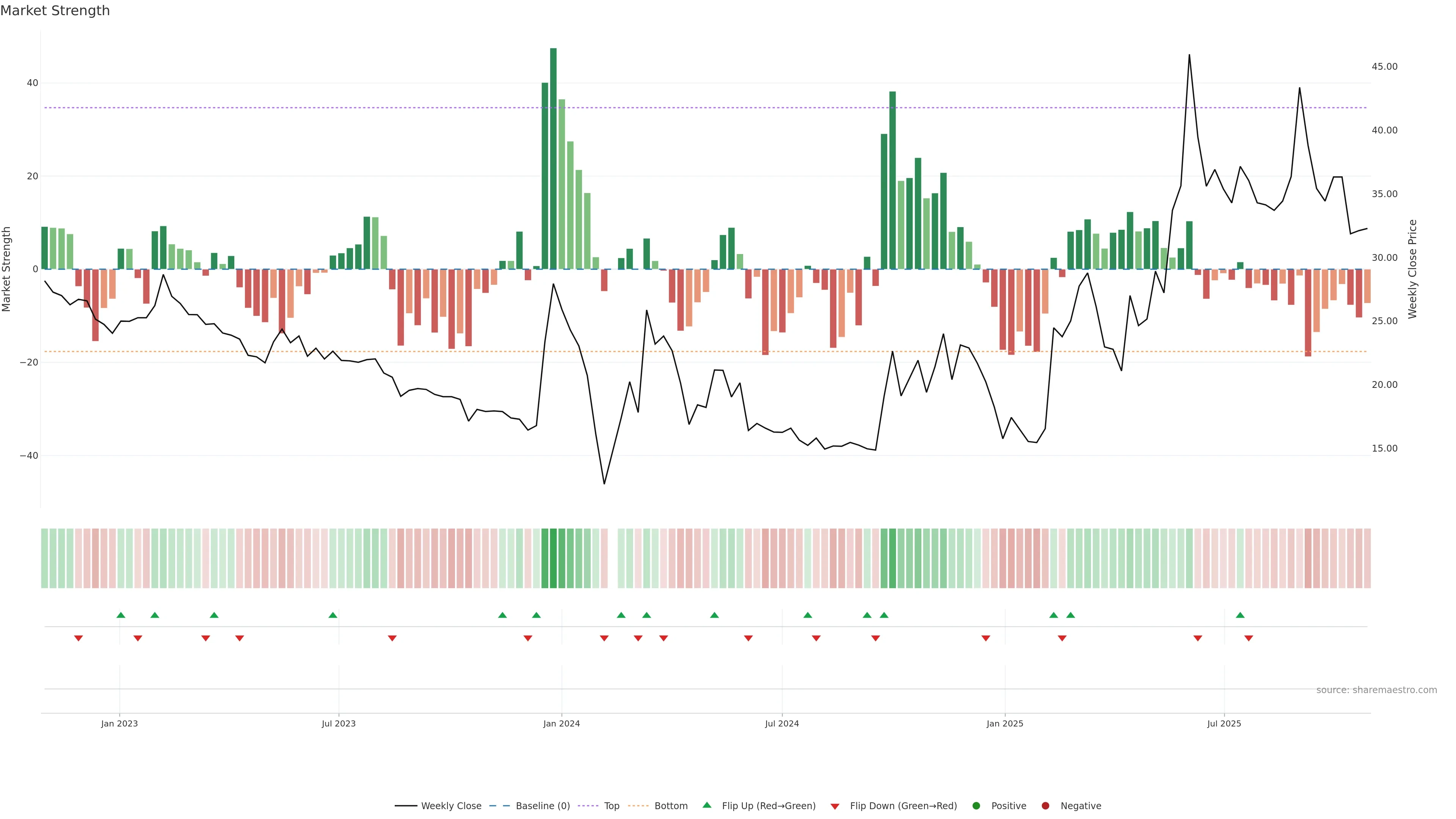Click the last green flip-up marker near Jul 2025
This screenshot has height=819, width=1456.
point(1240,615)
